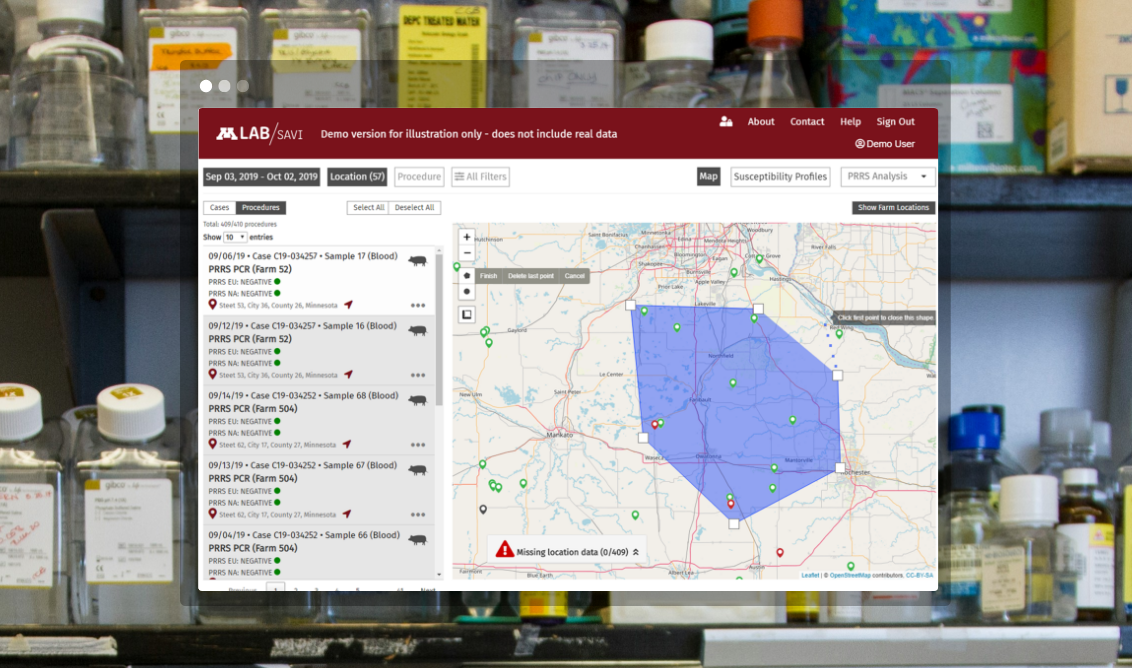Open the Leaflet attribution link
Screen dimensions: 1132x668
[810, 576]
